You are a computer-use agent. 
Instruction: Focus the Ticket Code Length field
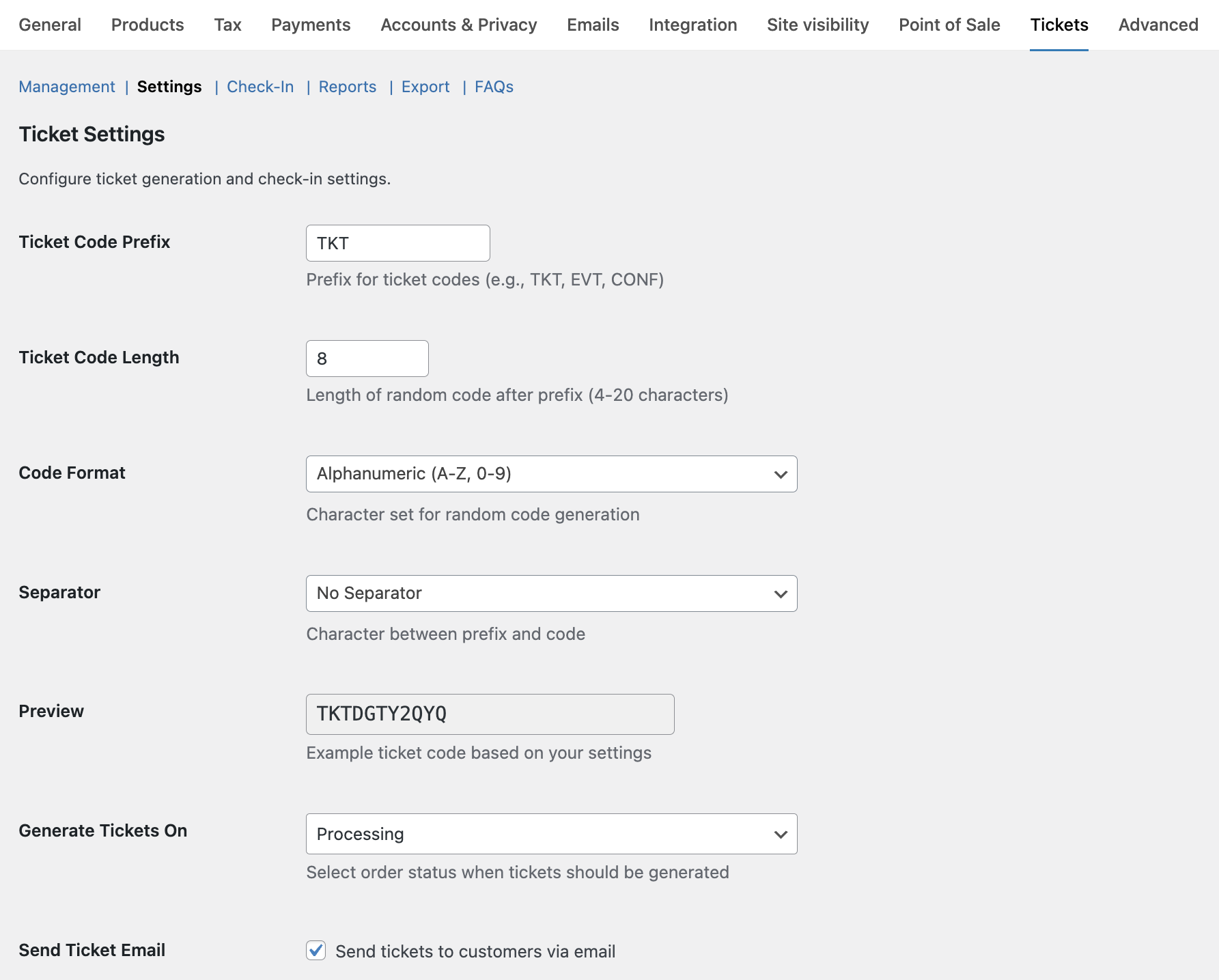367,359
